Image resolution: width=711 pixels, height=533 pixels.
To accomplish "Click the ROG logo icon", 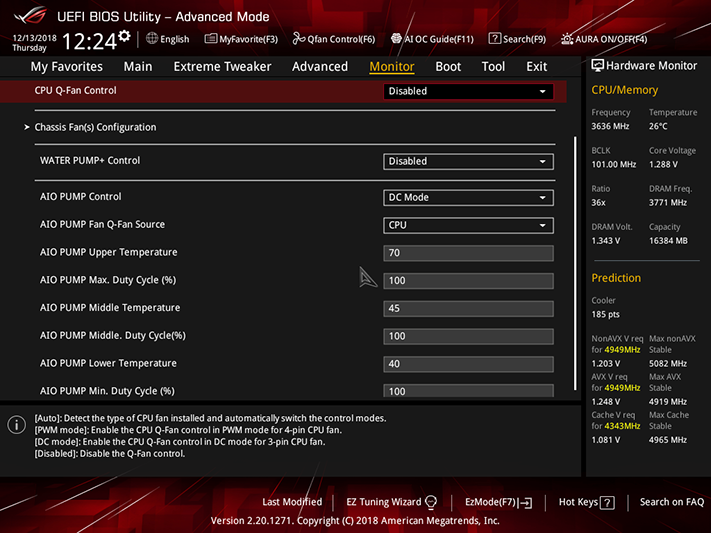I will tap(30, 15).
